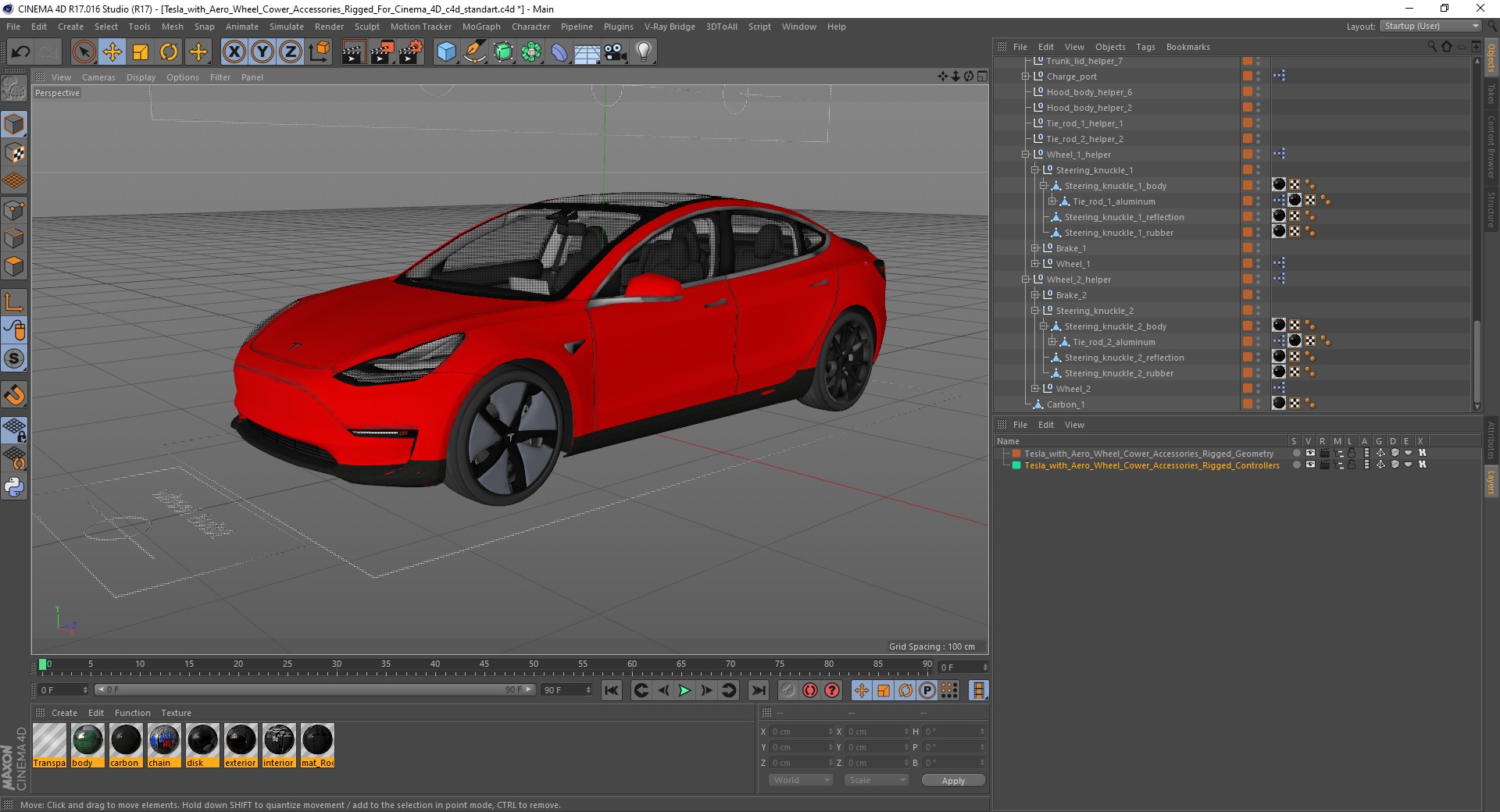The width and height of the screenshot is (1500, 812).
Task: Open the File menu
Action: click(13, 27)
